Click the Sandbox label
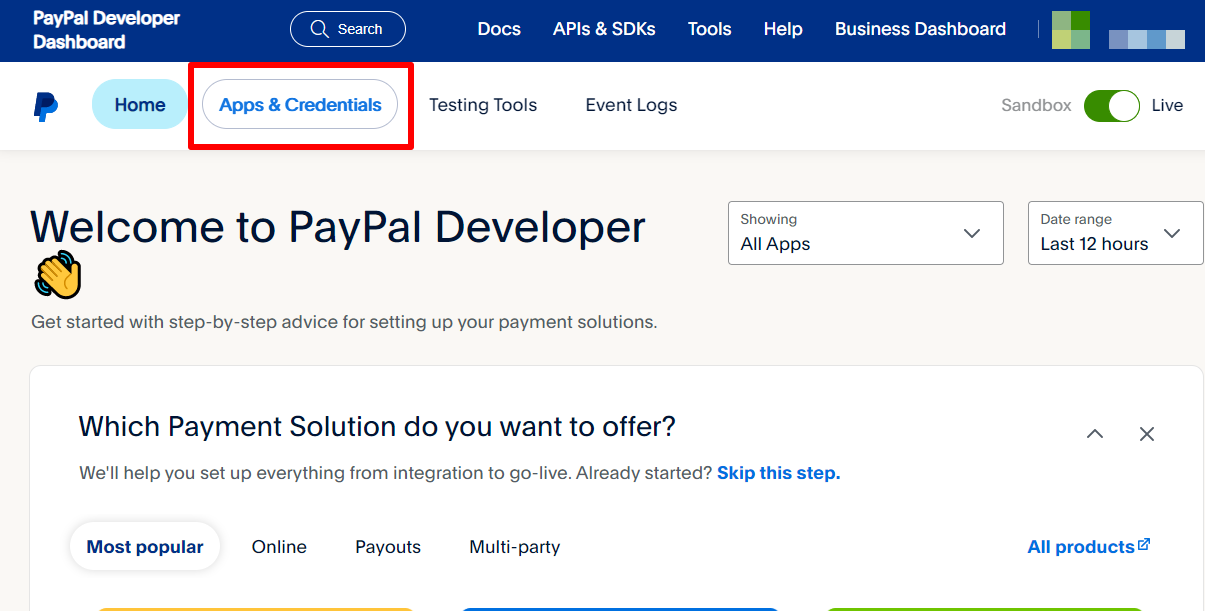The width and height of the screenshot is (1205, 611). pyautogui.click(x=1036, y=105)
